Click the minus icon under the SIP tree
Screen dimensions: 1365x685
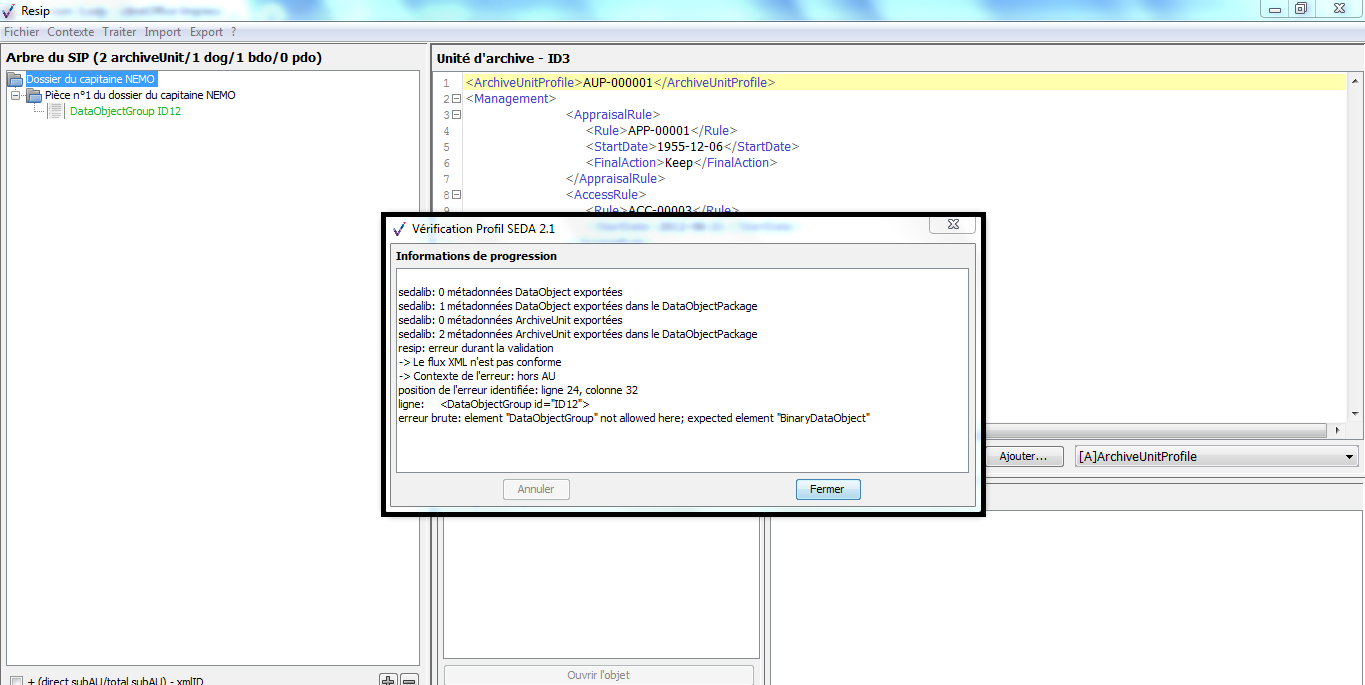[409, 680]
